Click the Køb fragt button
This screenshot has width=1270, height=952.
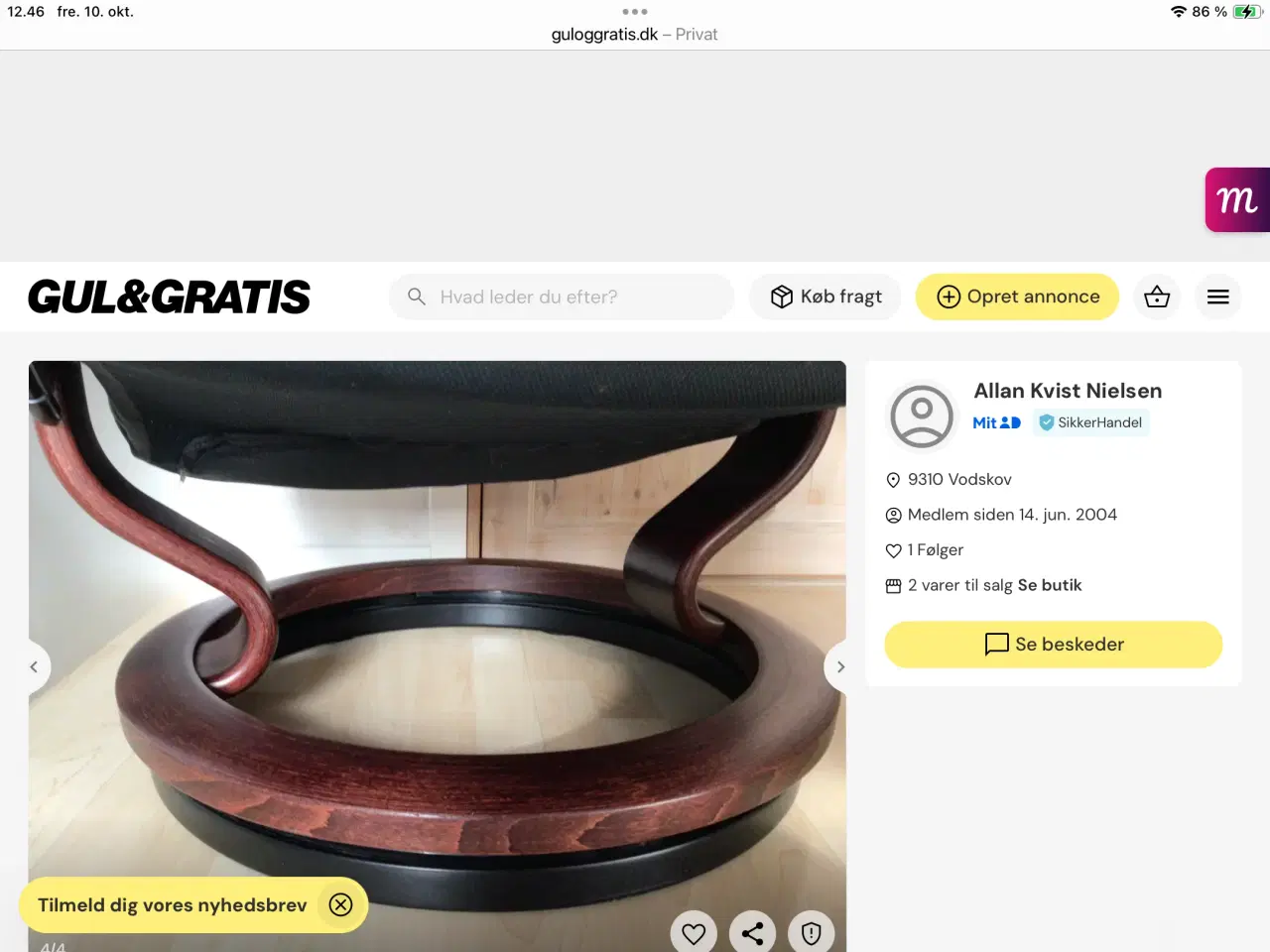click(x=825, y=297)
